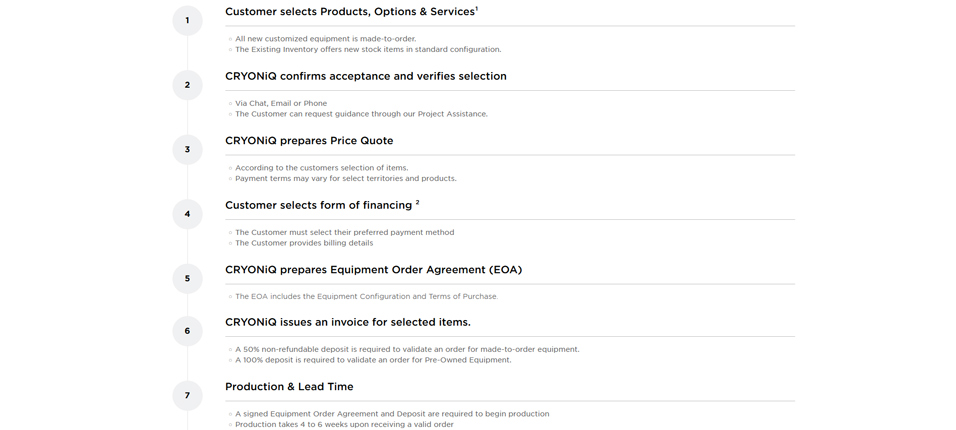Image resolution: width=956 pixels, height=430 pixels.
Task: Click 'Customer selects form of financing' heading
Action: coord(318,206)
